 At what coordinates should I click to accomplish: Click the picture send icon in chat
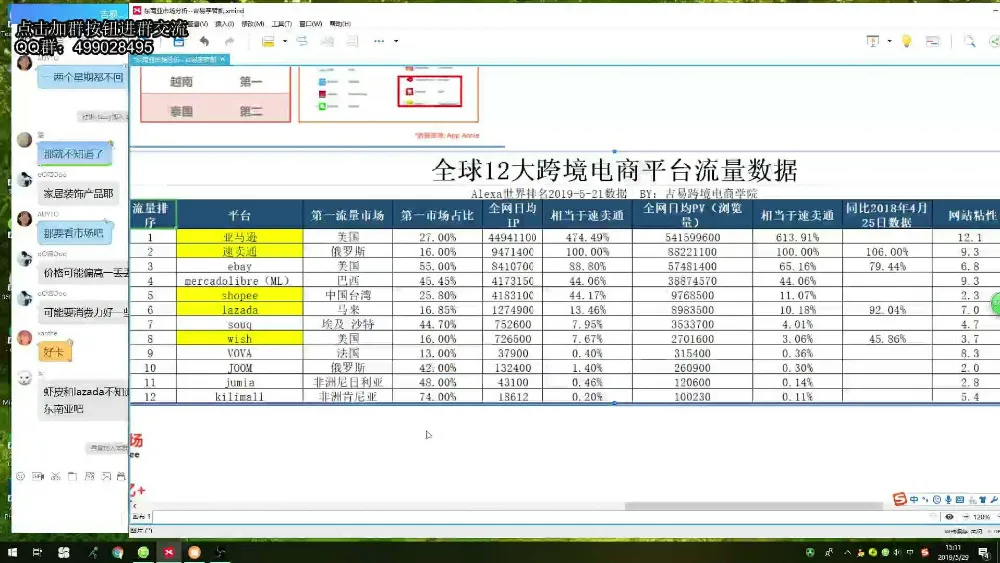(106, 476)
